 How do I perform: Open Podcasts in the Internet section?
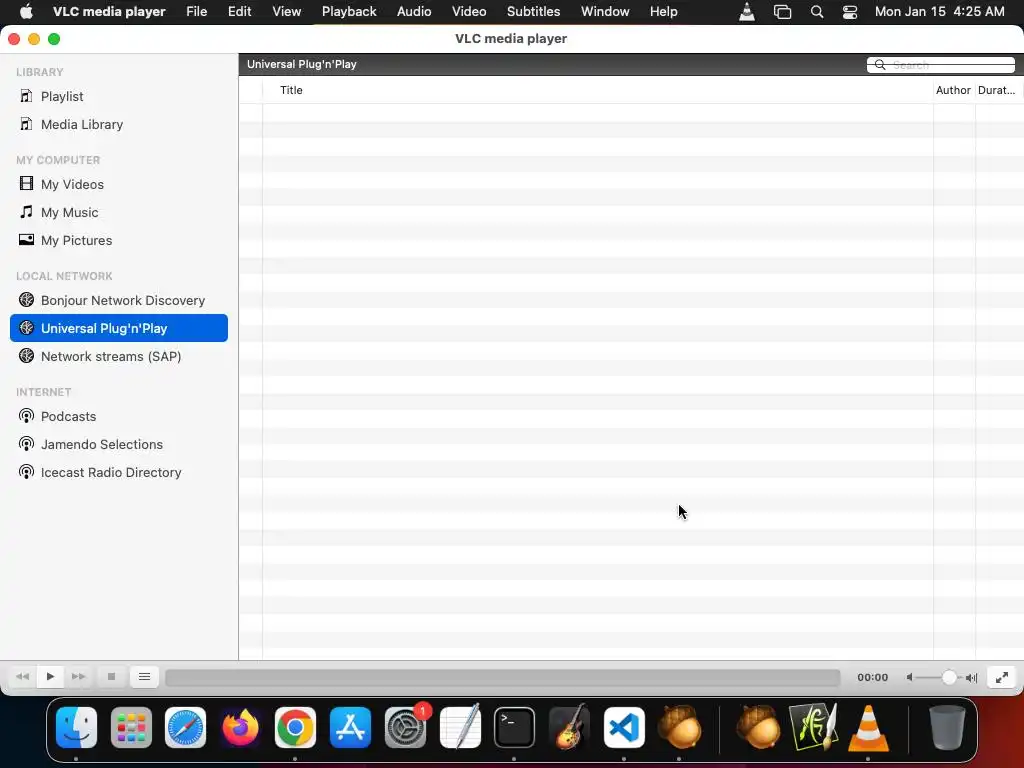tap(68, 417)
